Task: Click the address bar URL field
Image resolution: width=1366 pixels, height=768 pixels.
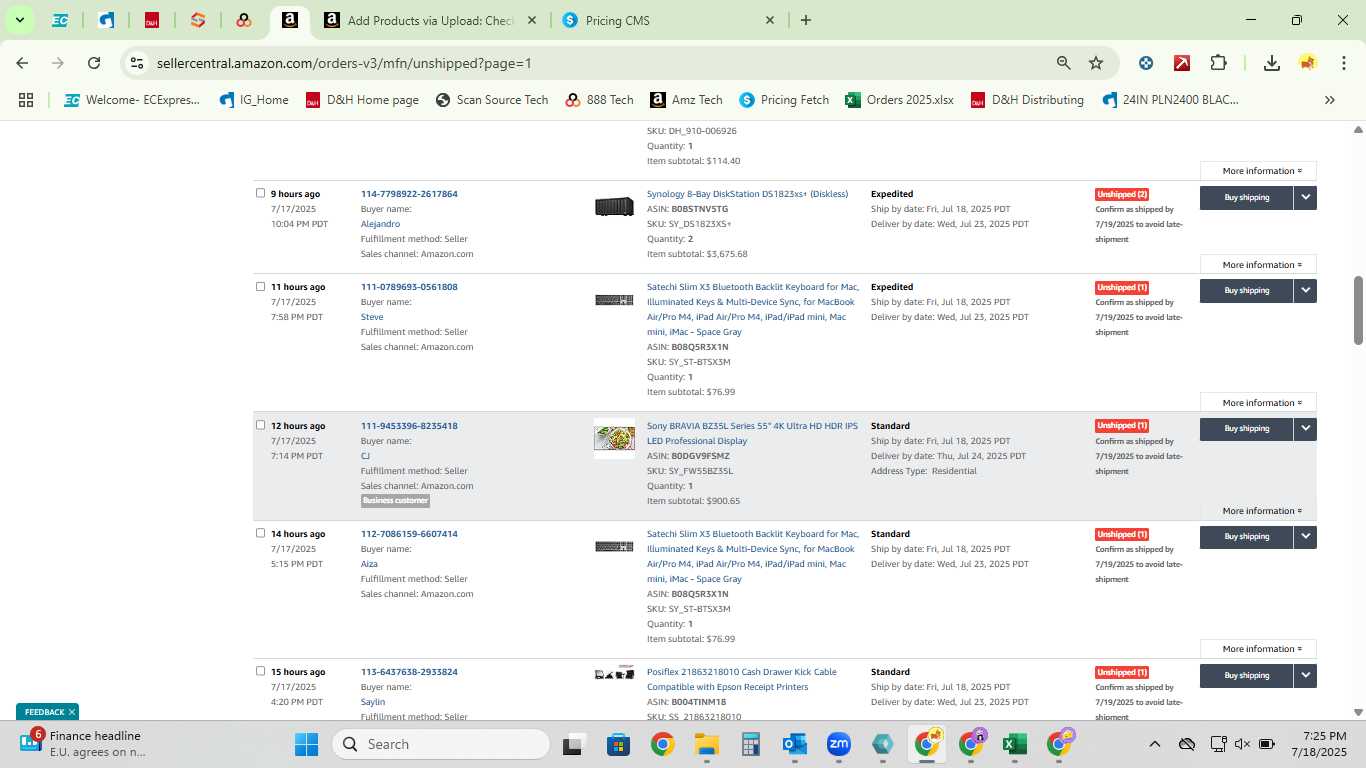Action: [600, 63]
